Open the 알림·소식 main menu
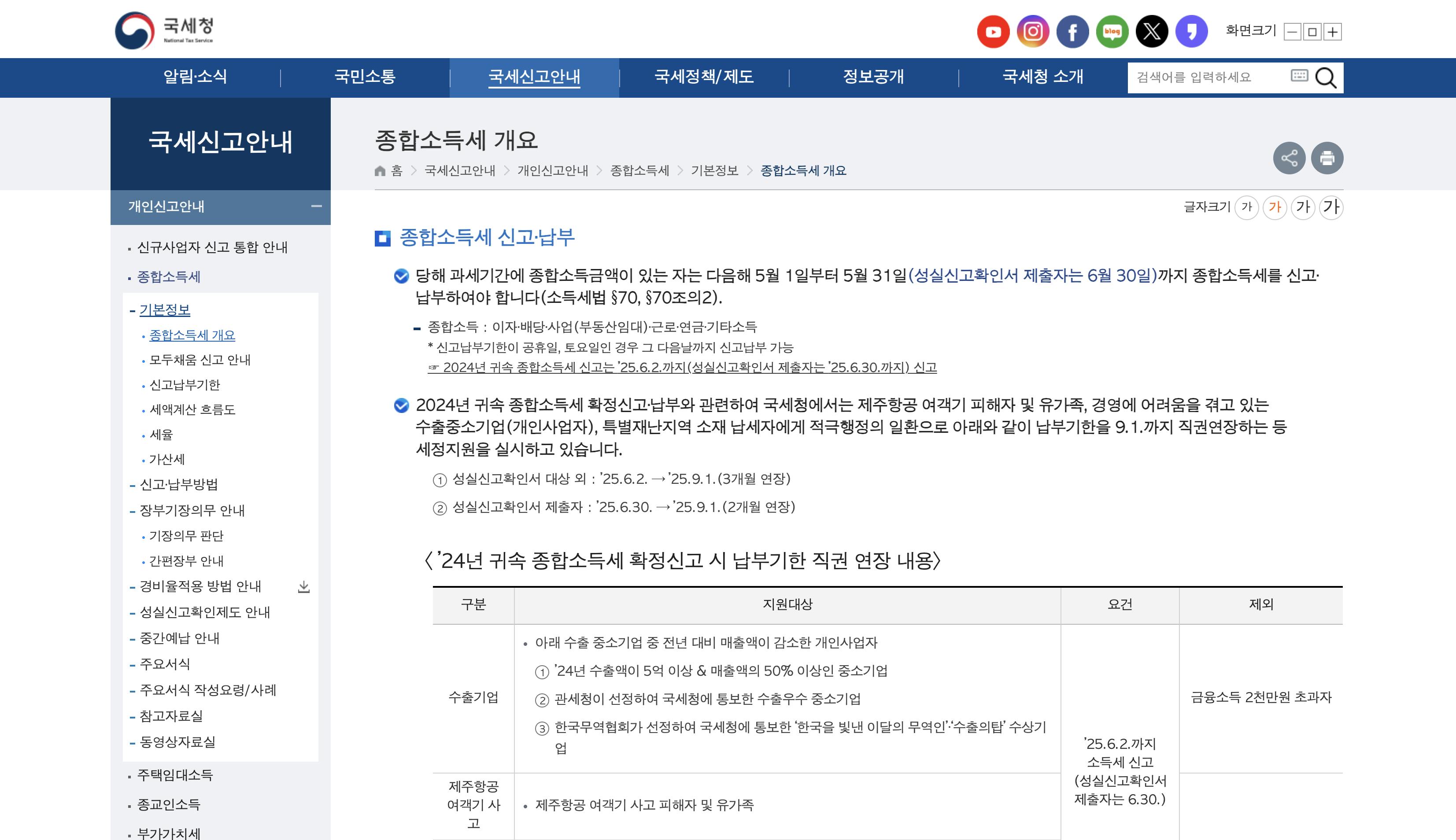1456x840 pixels. pos(195,77)
